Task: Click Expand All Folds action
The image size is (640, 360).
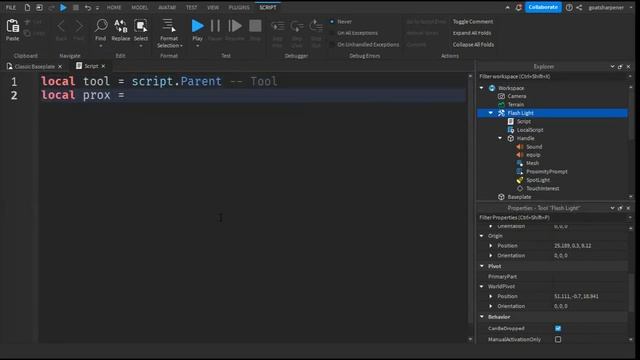Action: click(x=472, y=33)
